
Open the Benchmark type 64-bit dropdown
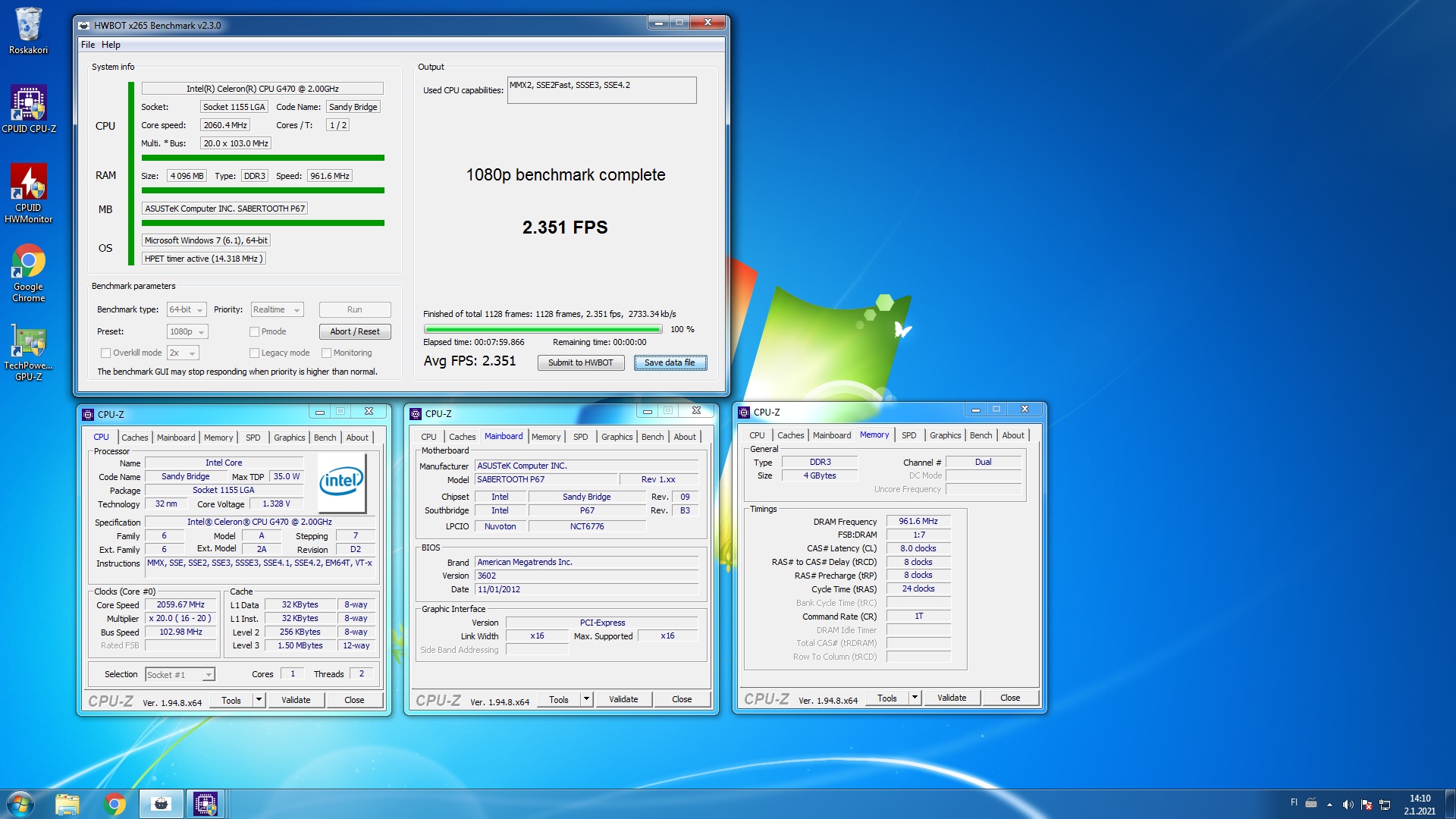click(187, 309)
